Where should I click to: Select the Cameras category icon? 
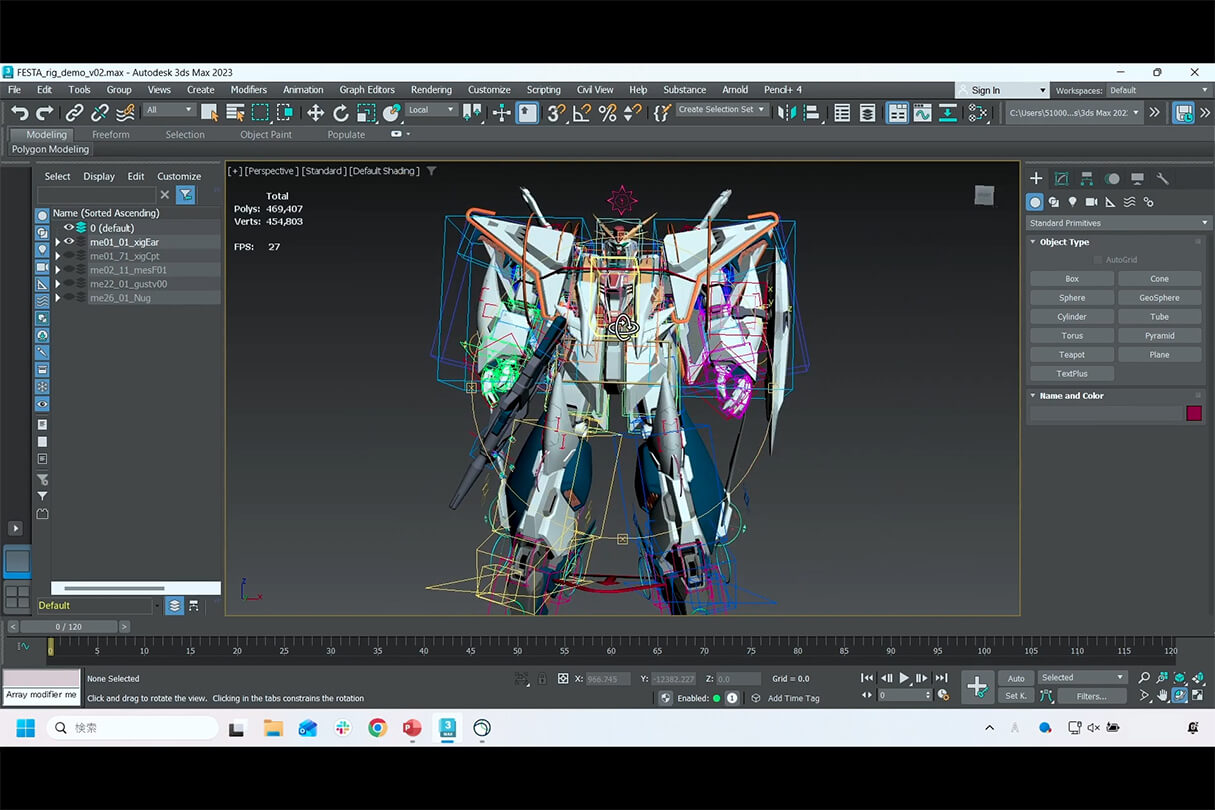click(x=1091, y=202)
